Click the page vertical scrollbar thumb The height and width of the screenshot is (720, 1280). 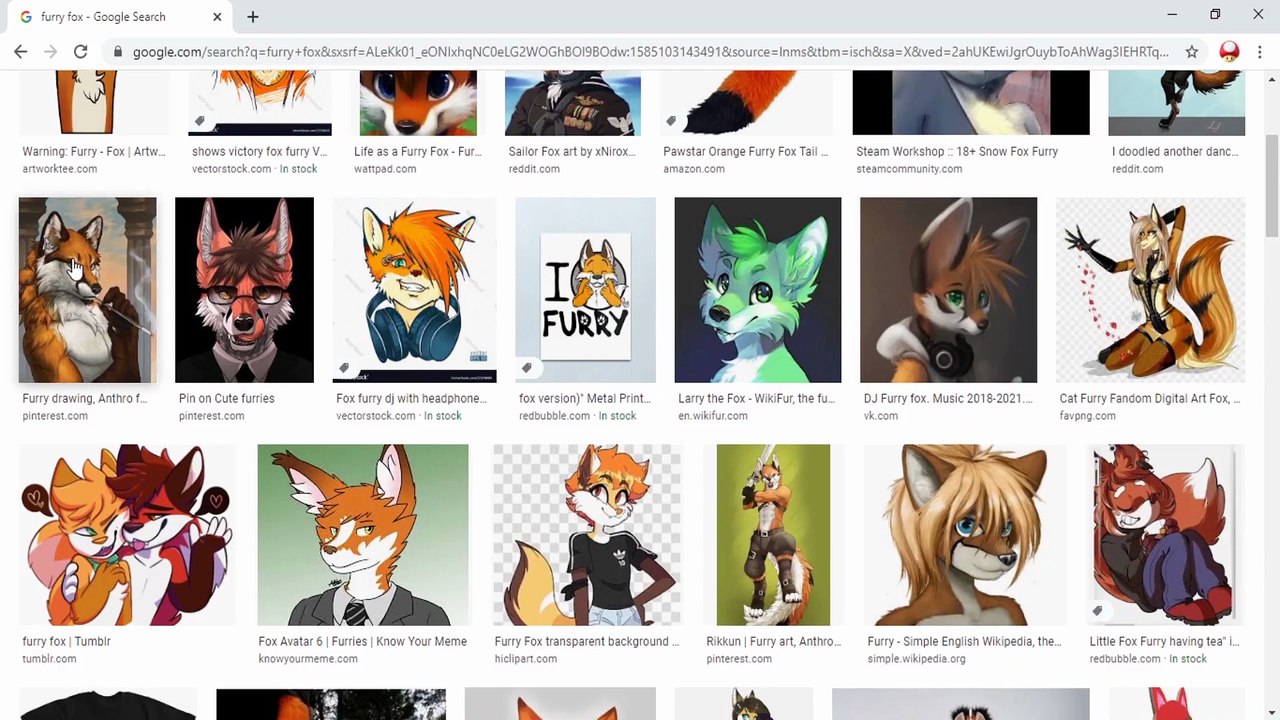pyautogui.click(x=1271, y=186)
